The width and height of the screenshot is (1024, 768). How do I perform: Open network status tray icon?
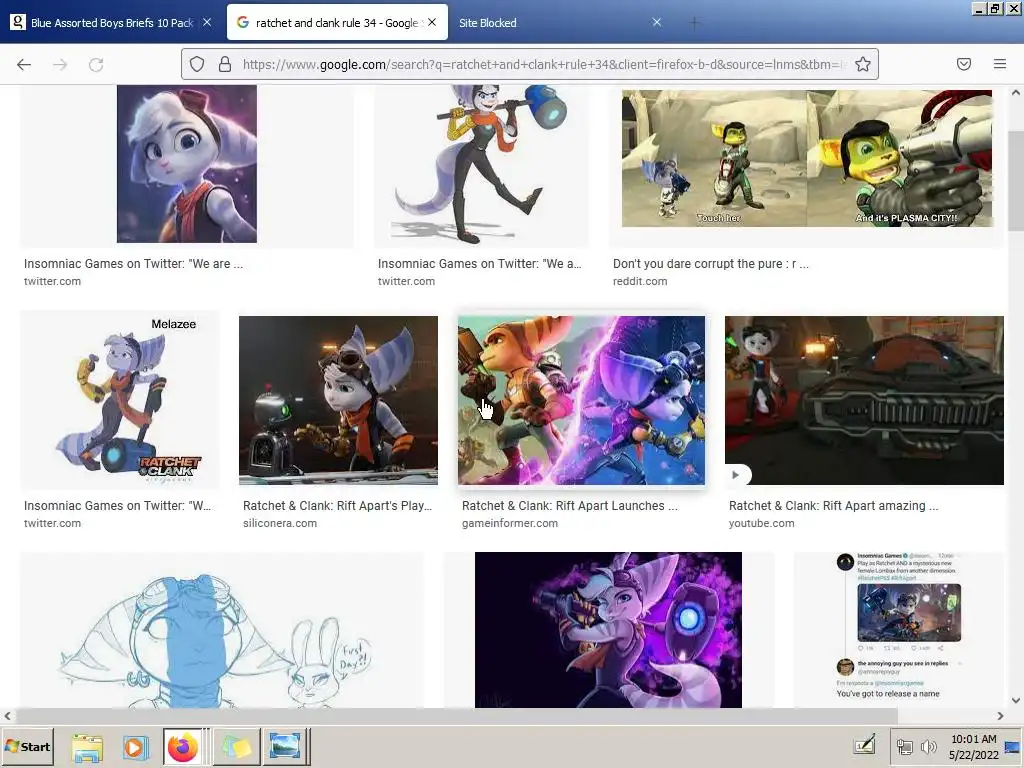pyautogui.click(x=905, y=747)
